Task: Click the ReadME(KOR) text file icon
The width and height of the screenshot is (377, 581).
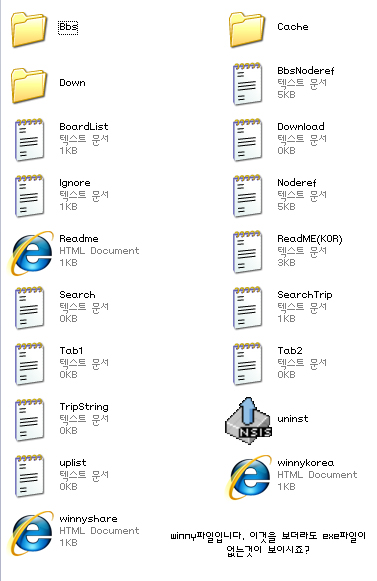Action: pyautogui.click(x=247, y=252)
